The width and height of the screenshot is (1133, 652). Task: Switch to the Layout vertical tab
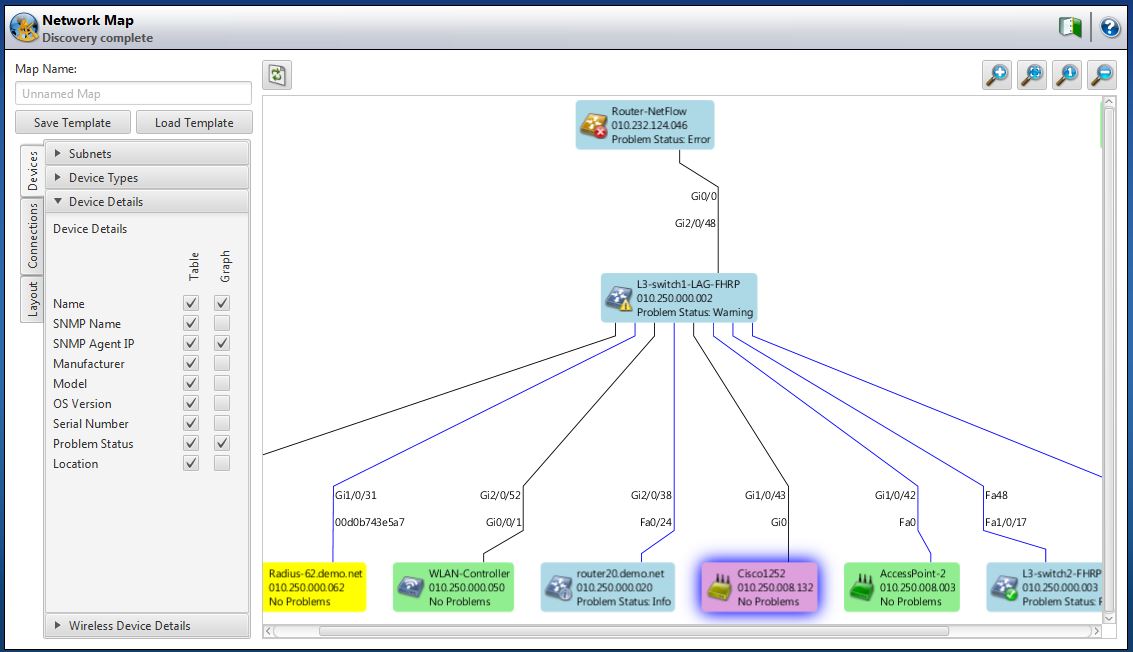[x=32, y=299]
